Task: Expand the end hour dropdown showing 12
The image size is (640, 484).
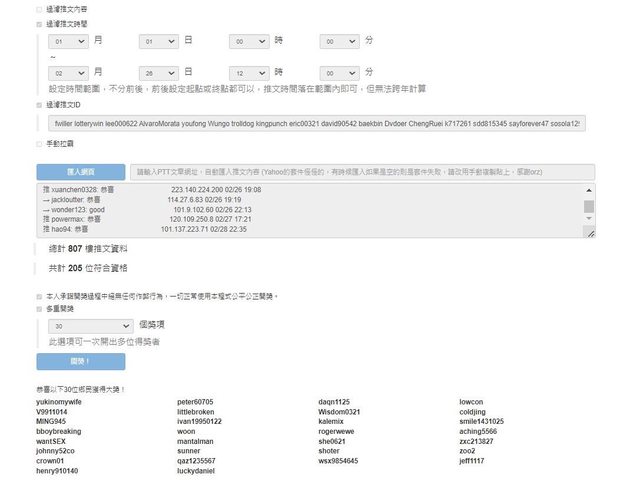Action: pyautogui.click(x=249, y=73)
